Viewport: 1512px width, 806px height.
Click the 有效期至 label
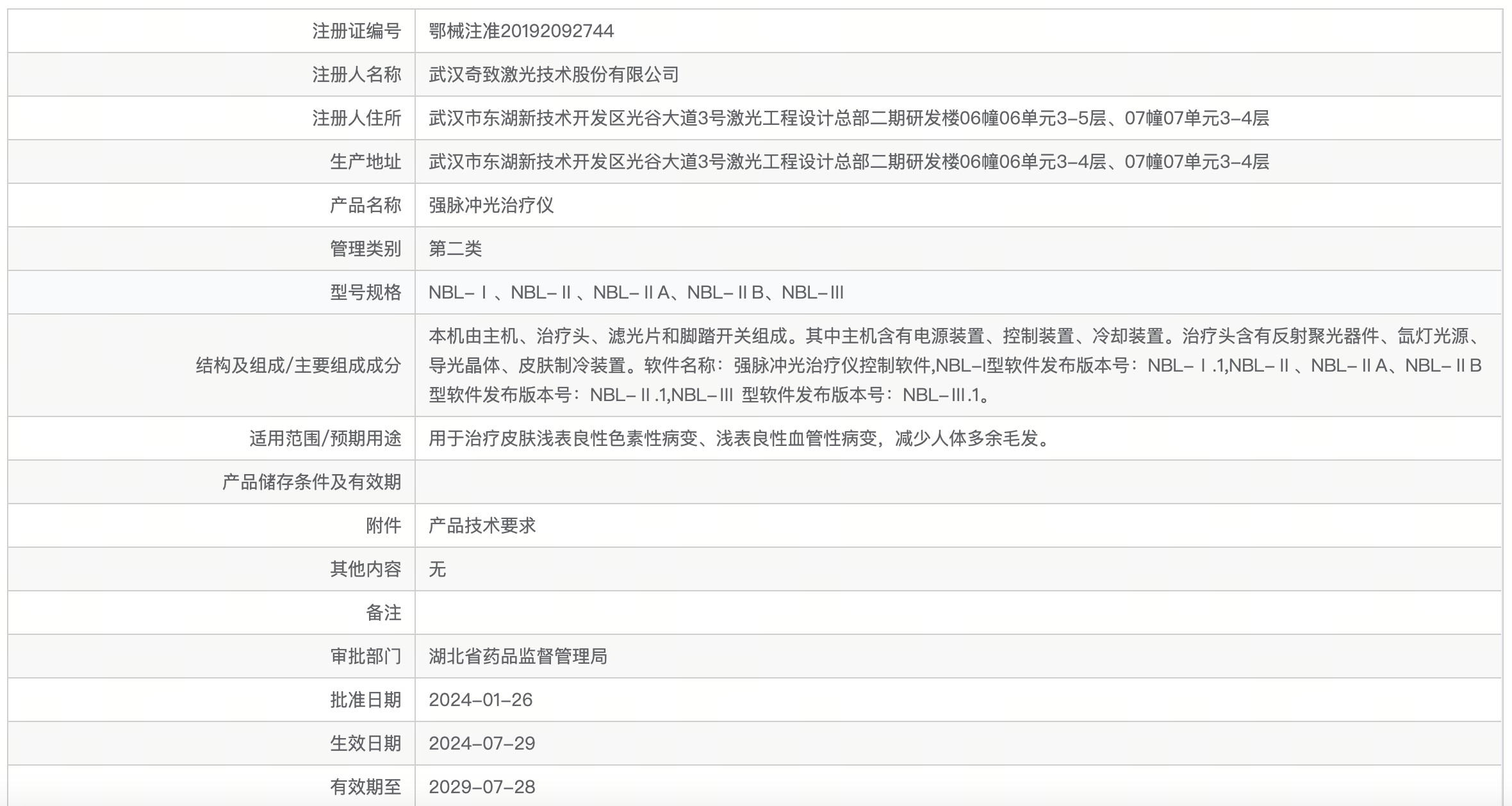(x=365, y=787)
